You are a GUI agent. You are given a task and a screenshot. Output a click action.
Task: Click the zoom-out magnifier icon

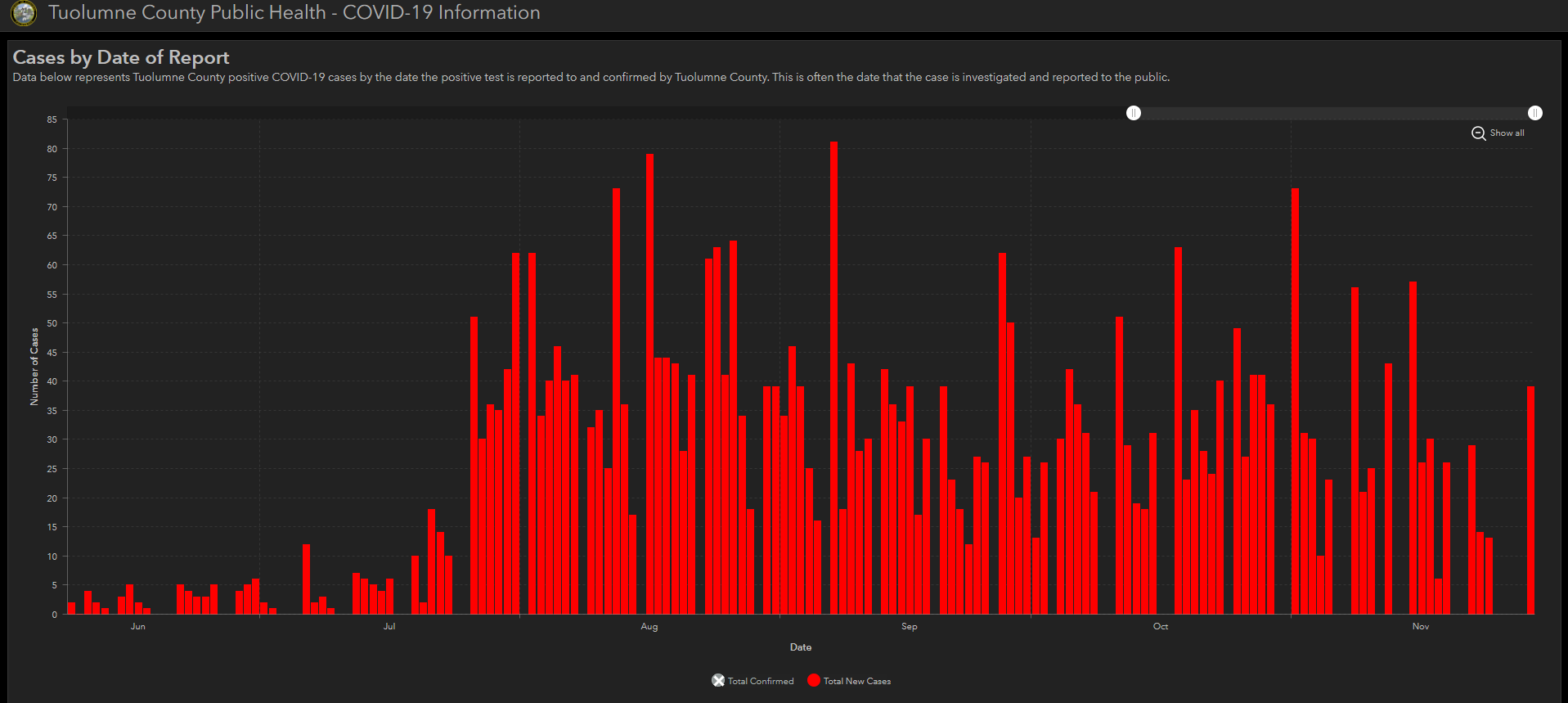(x=1478, y=133)
